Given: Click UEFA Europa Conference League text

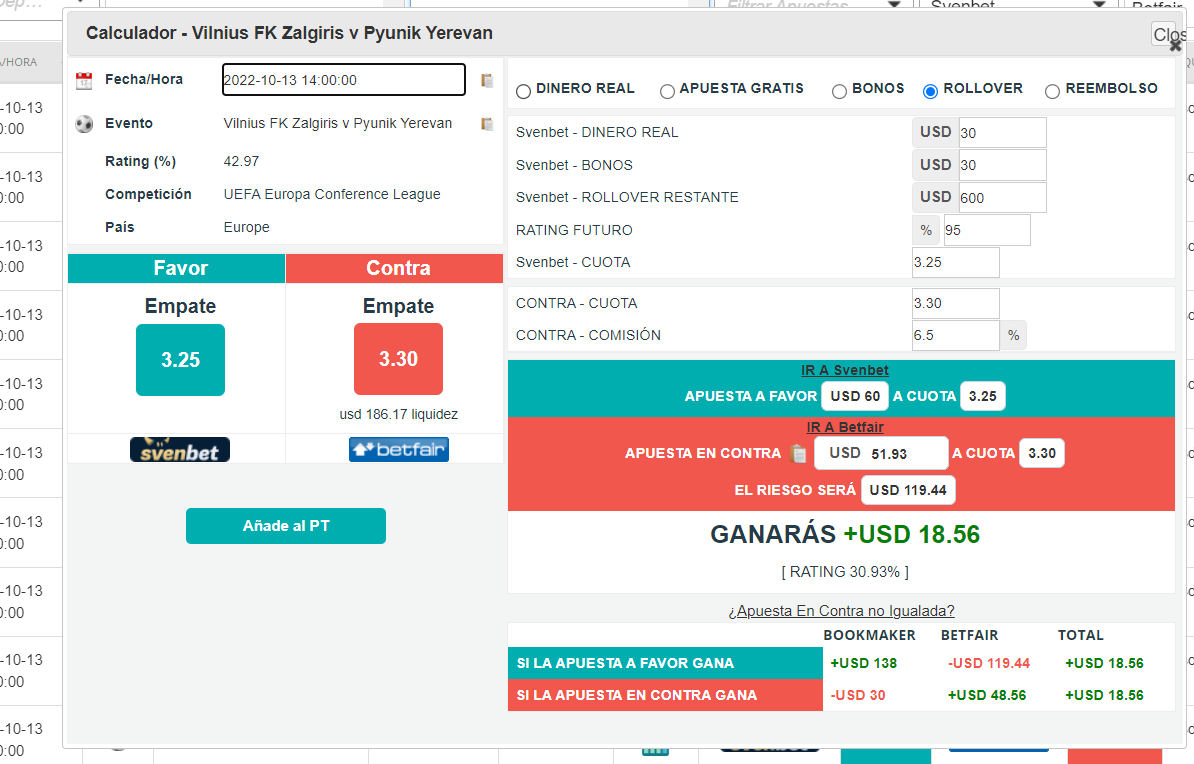Looking at the screenshot, I should [x=332, y=194].
